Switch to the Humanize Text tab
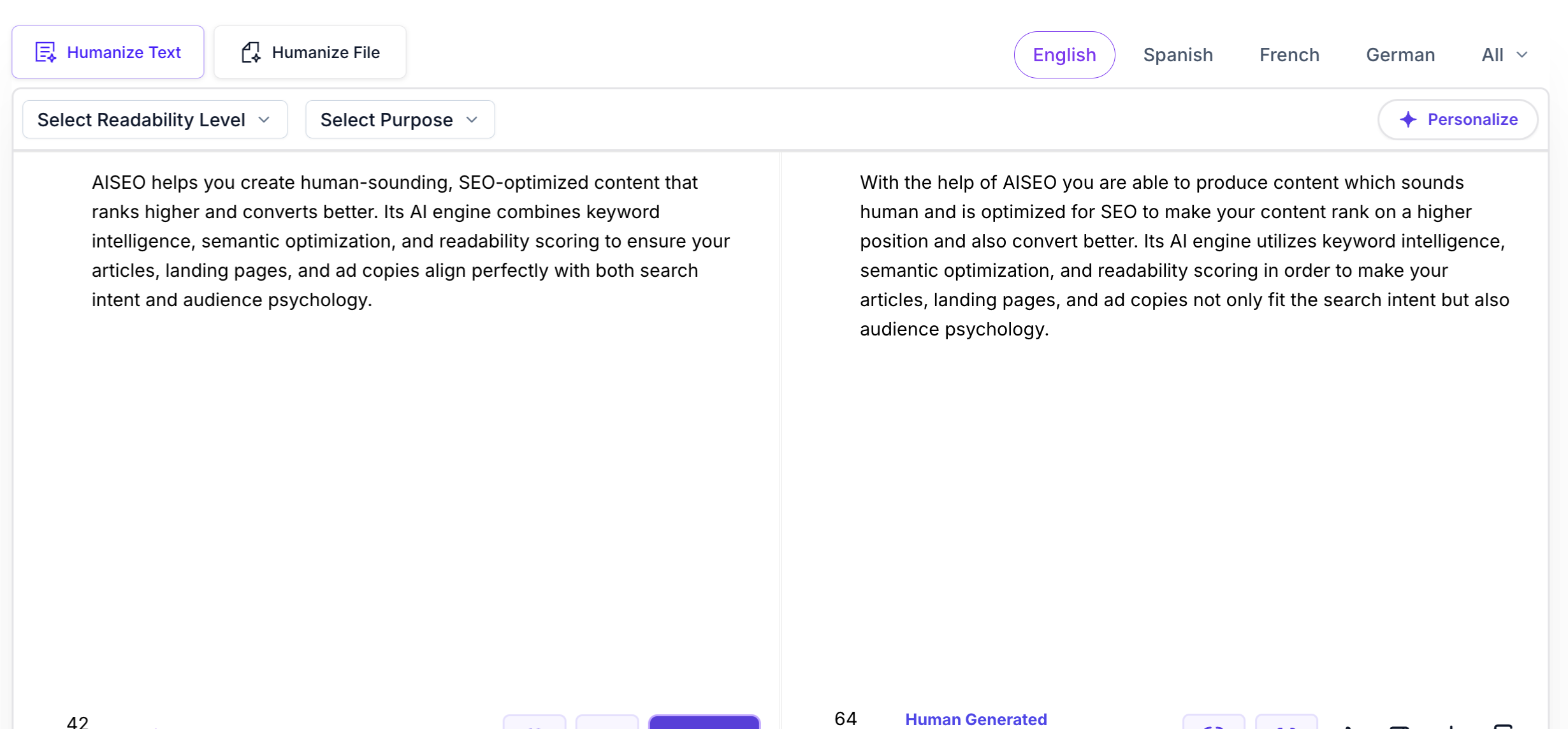 [108, 52]
